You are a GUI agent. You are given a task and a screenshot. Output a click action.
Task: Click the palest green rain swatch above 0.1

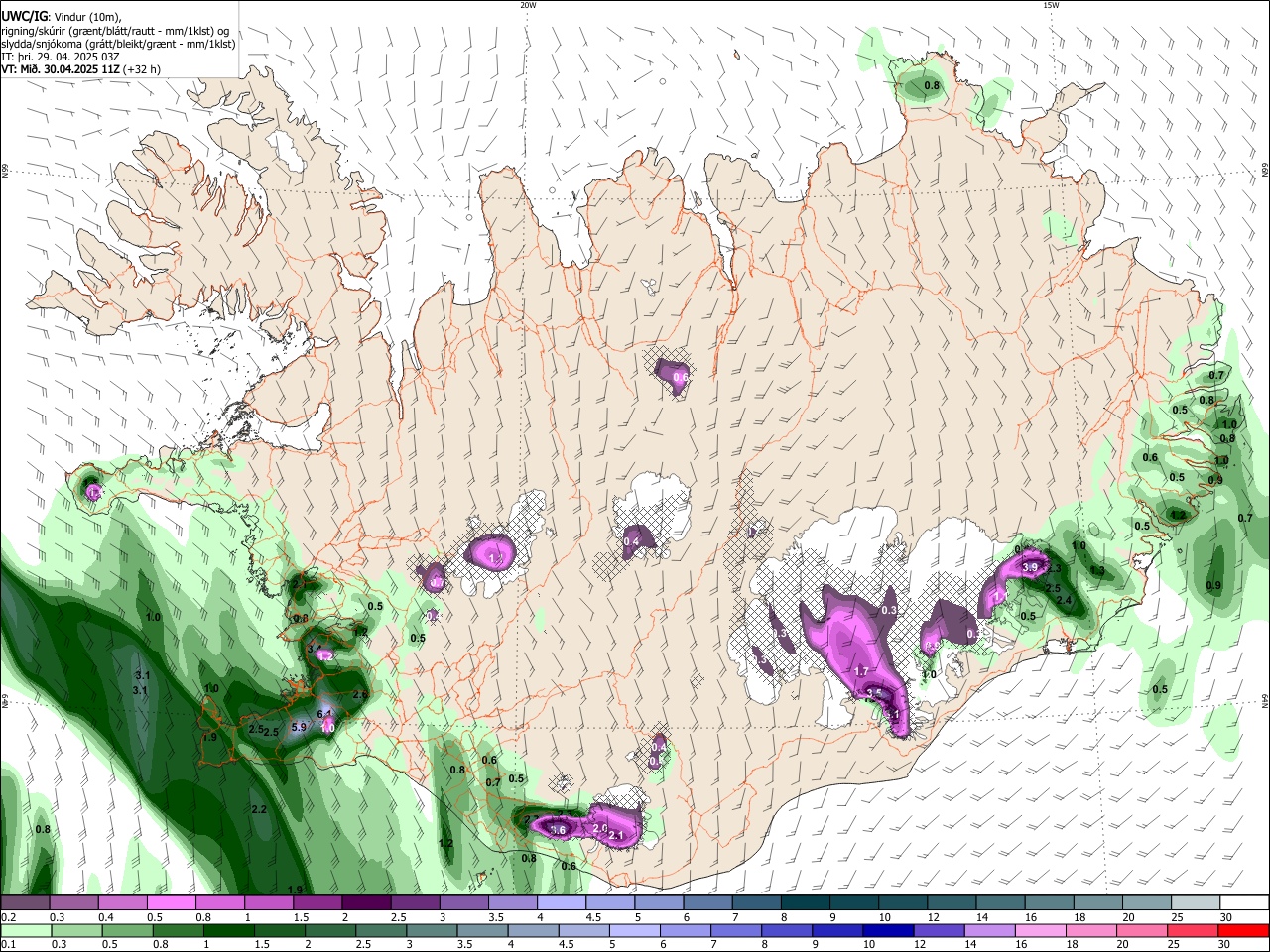coord(25,930)
